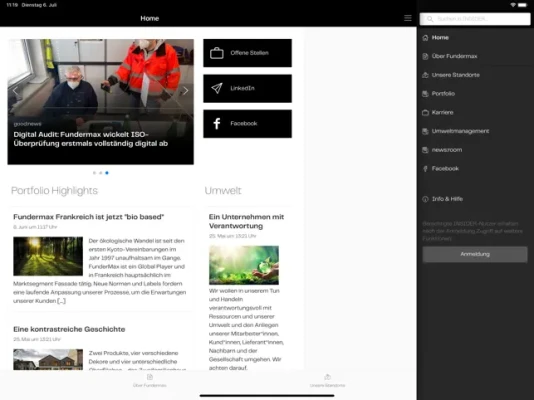Open article Fundermax Frankreich ist jetzt bio based
This screenshot has width=534, height=400.
click(89, 217)
